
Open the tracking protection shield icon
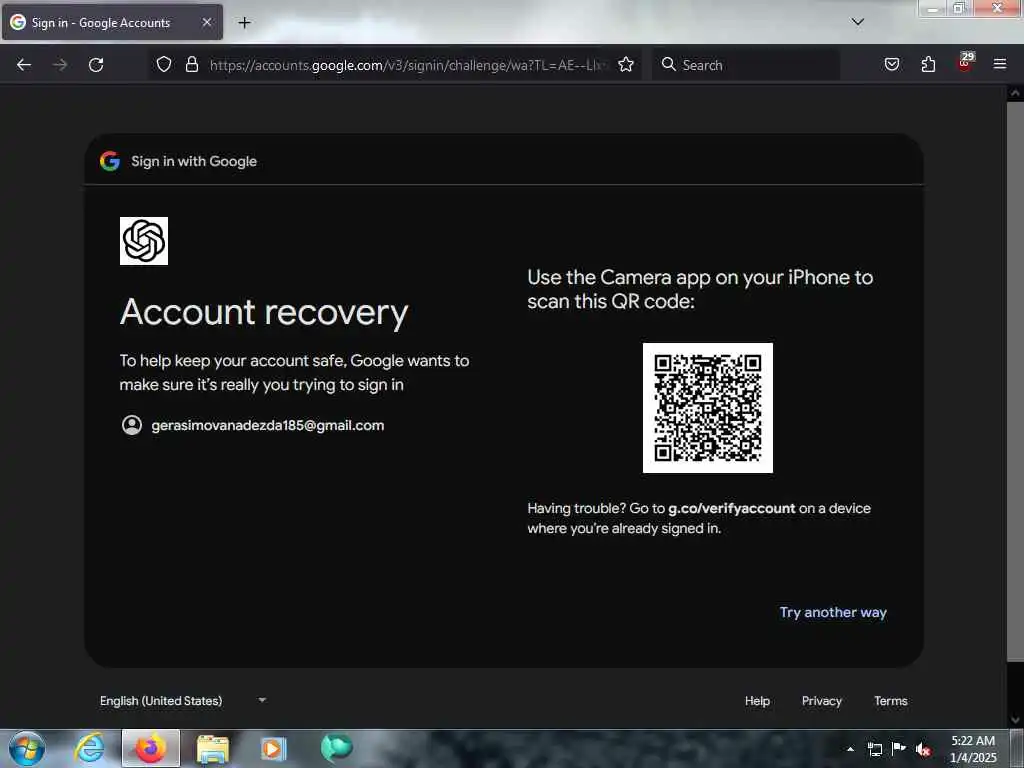[x=164, y=64]
